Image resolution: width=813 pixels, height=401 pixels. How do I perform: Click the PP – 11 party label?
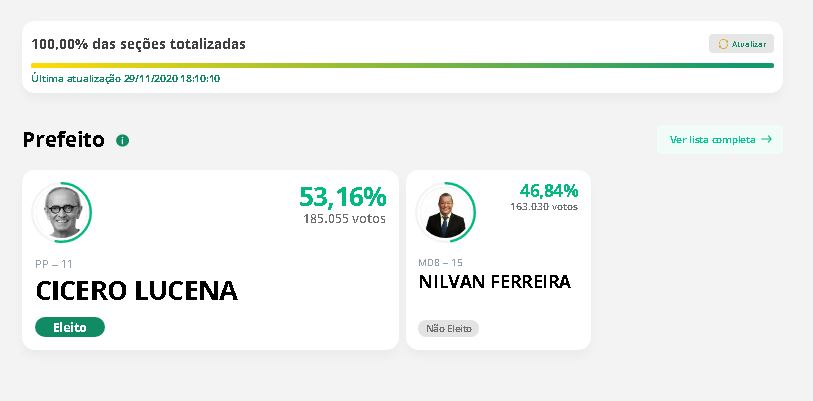point(54,264)
